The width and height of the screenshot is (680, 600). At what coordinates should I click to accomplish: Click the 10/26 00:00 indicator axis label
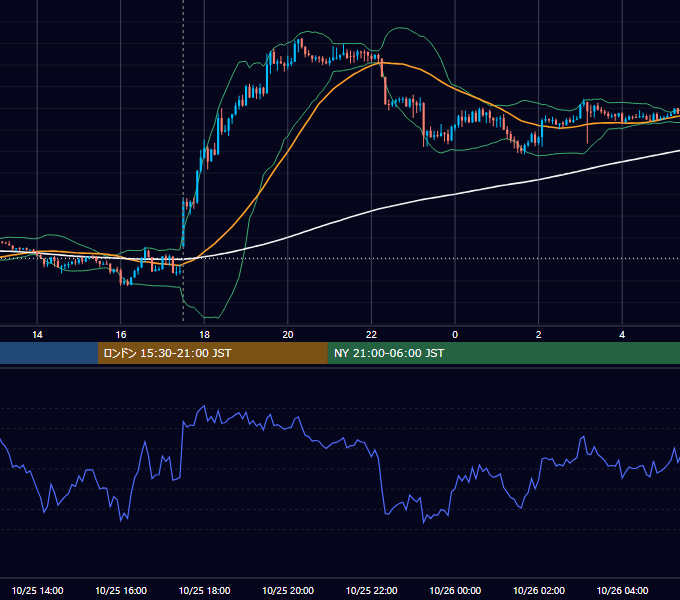pyautogui.click(x=455, y=590)
